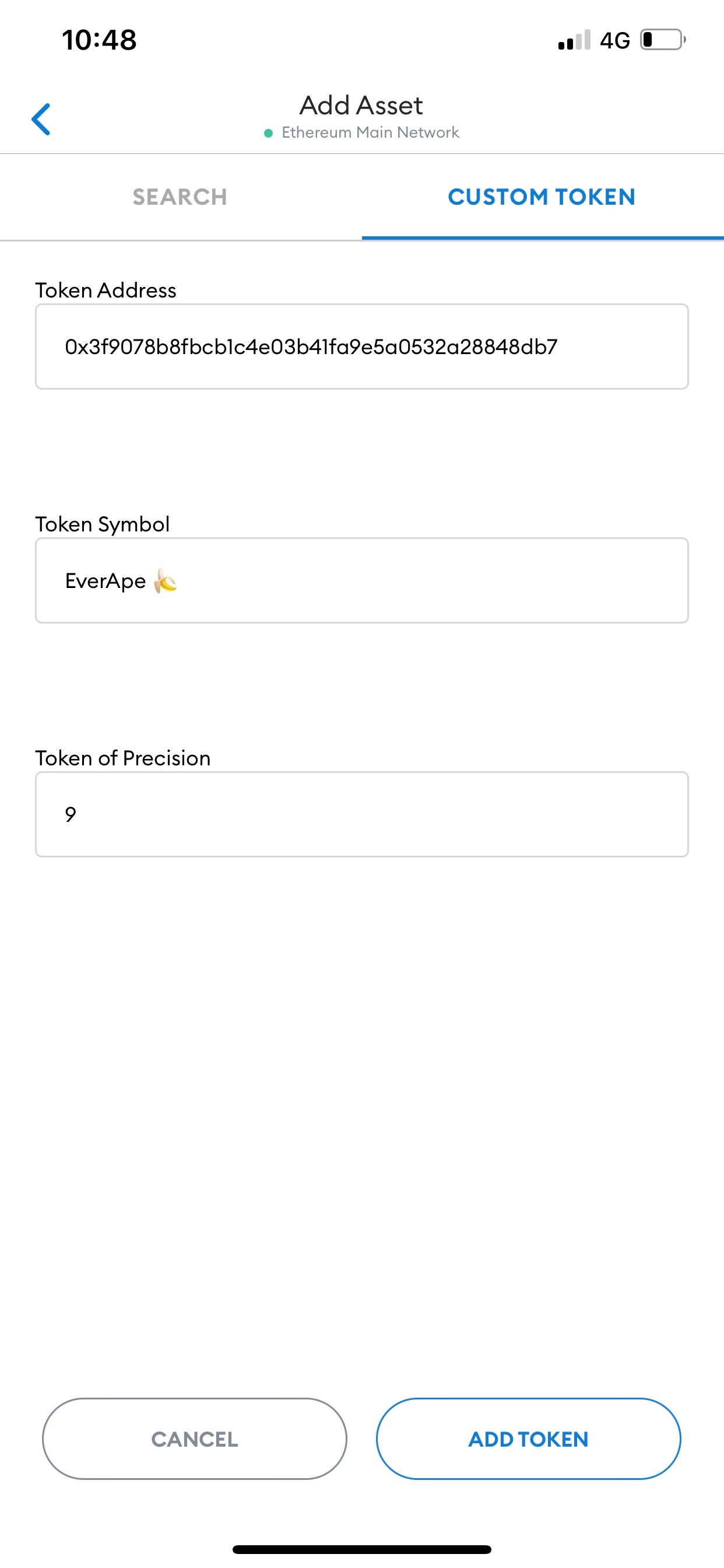Switch to the SEARCH tab
This screenshot has width=724, height=1568.
coord(180,197)
